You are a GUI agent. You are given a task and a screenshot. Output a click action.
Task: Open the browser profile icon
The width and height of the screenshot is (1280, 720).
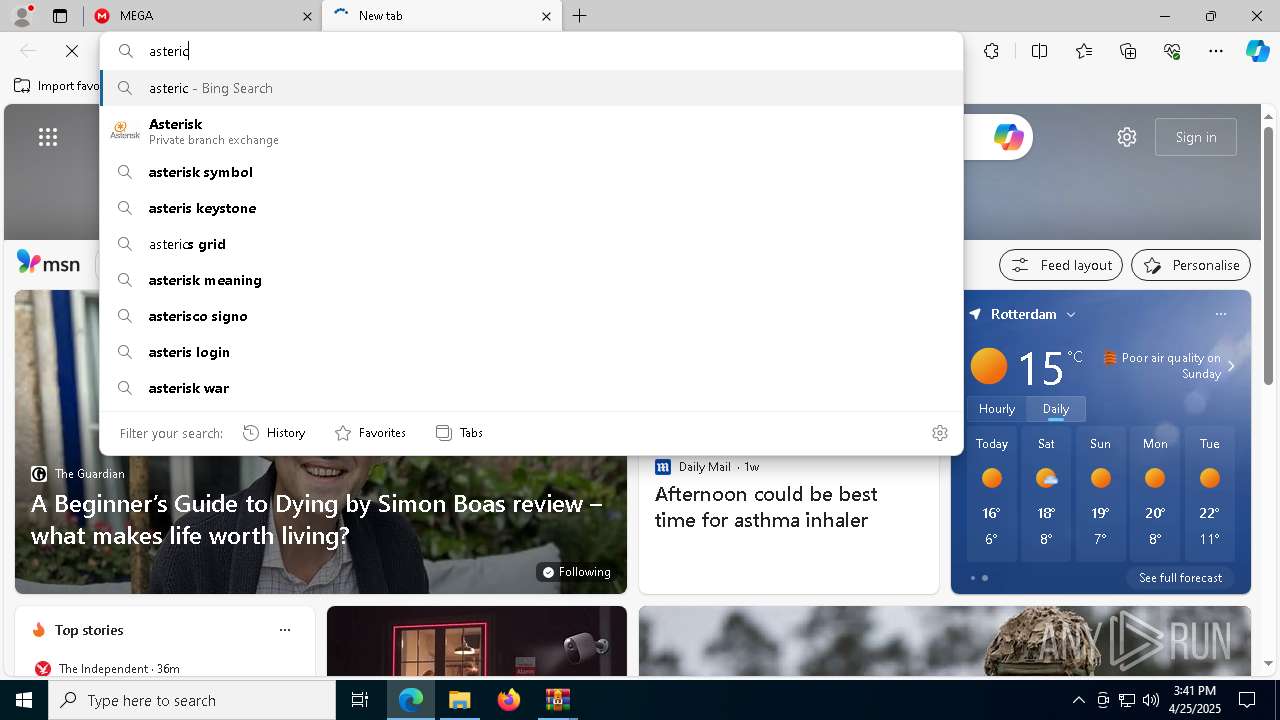tap(21, 16)
